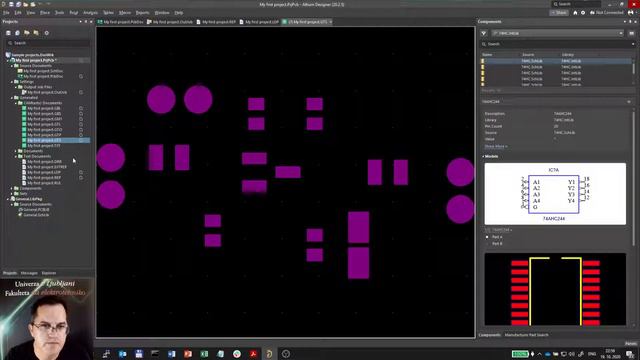Open the Outlook icon in the taskbar

click(x=122, y=354)
